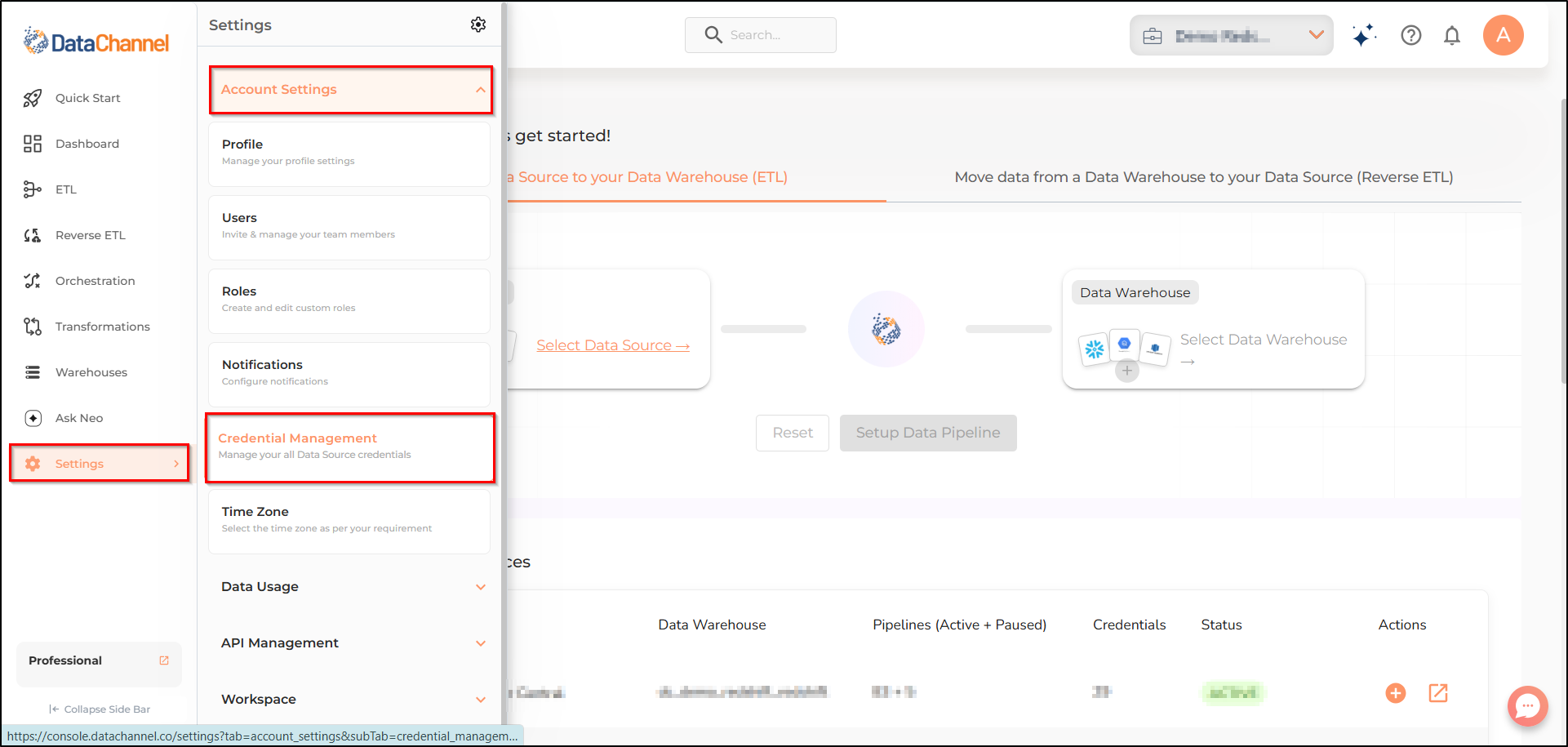This screenshot has height=747, width=1568.
Task: Click the Data Warehouse card label
Action: [x=1135, y=293]
